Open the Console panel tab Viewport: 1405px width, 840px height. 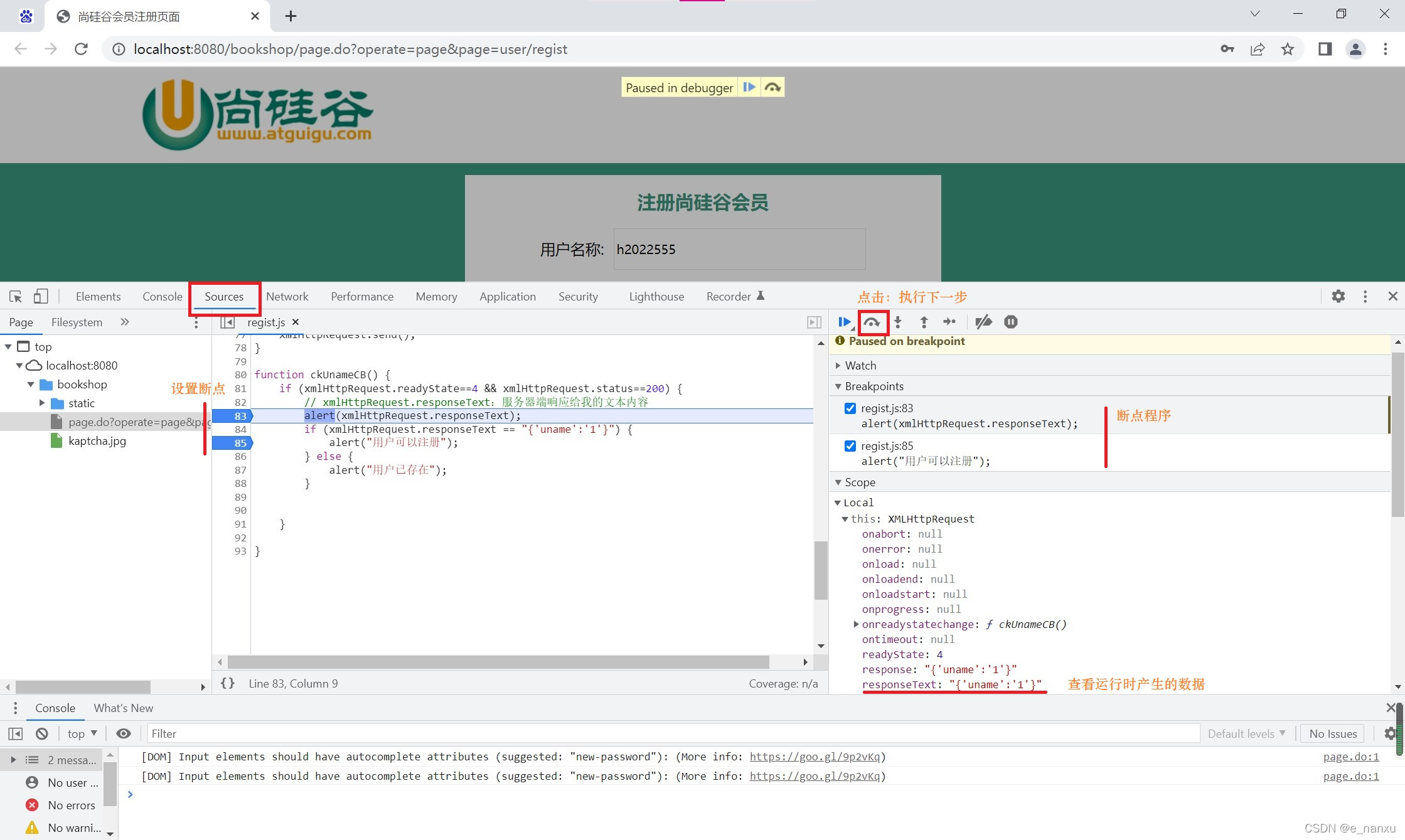[x=162, y=296]
